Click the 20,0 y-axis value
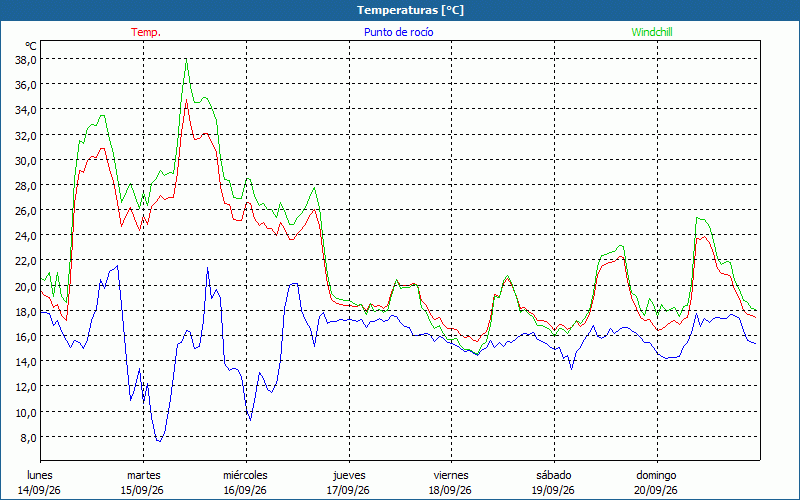The image size is (800, 500). [26, 287]
